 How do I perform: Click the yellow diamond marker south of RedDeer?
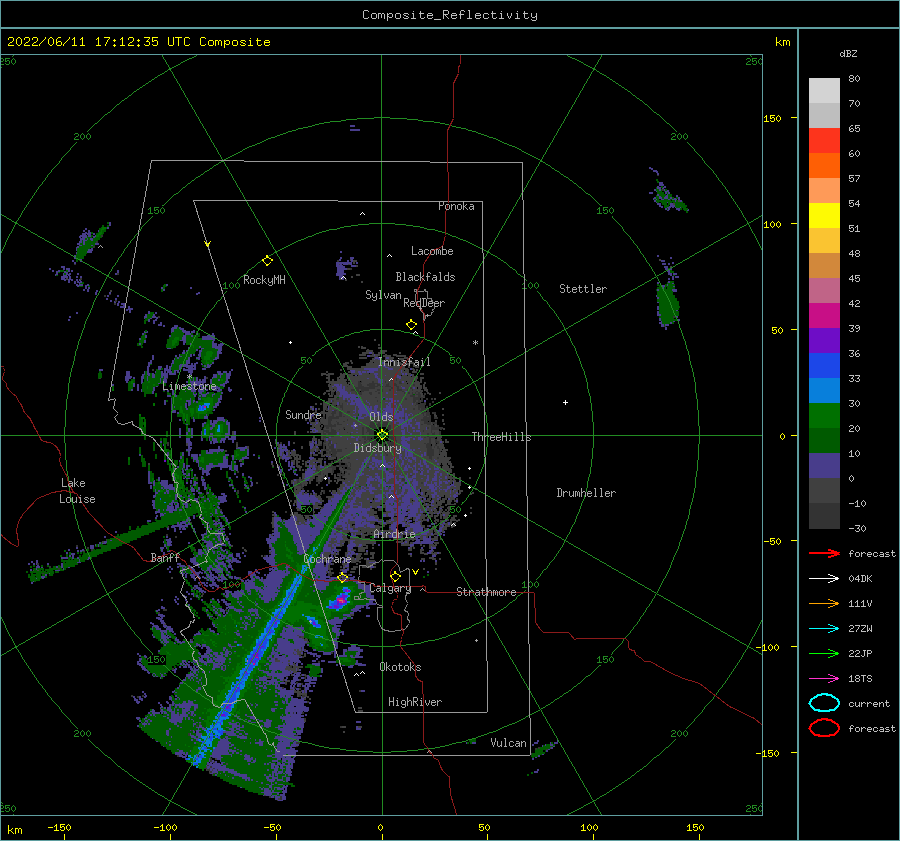coord(412,325)
